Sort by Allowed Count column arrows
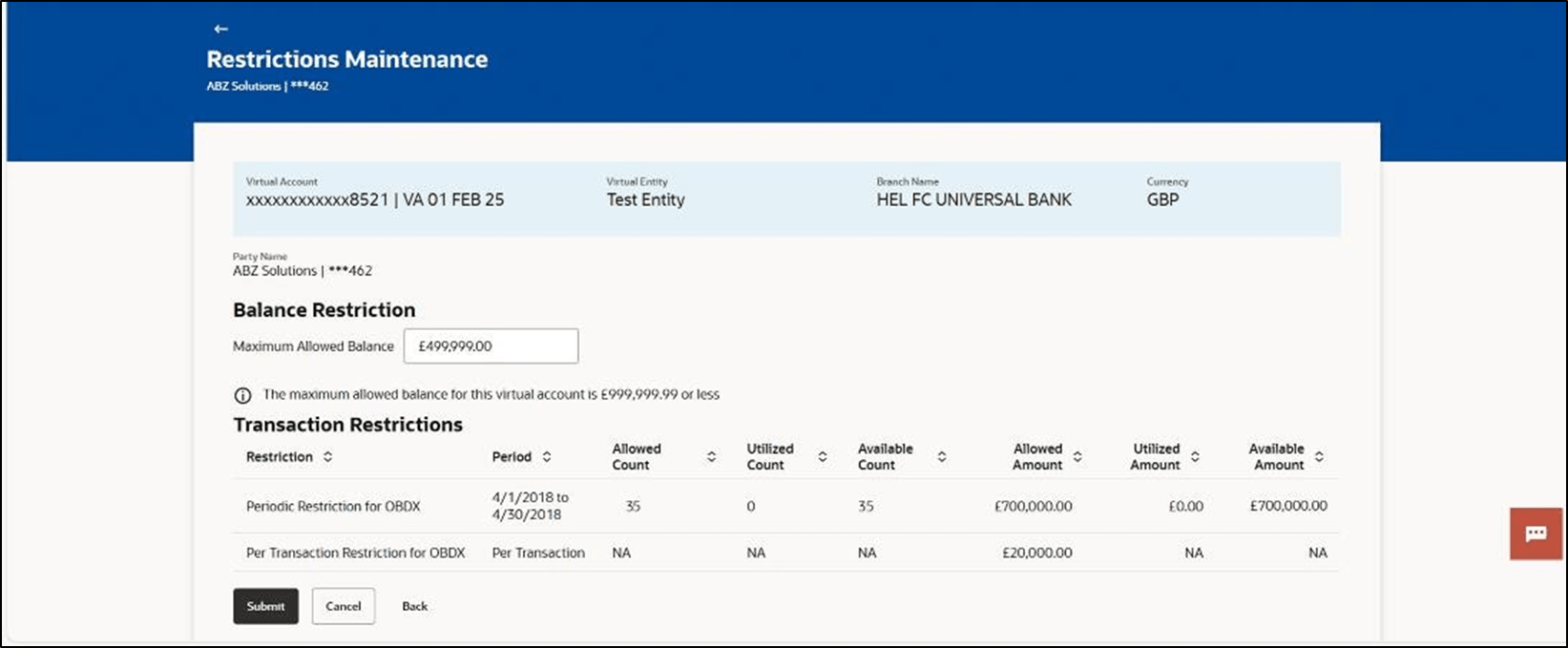This screenshot has width=1568, height=648. tap(711, 457)
